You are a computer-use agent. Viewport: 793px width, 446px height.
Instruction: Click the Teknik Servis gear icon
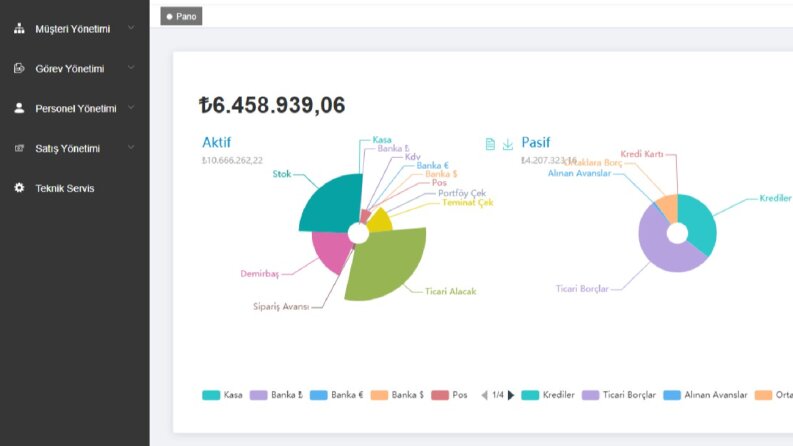click(19, 188)
